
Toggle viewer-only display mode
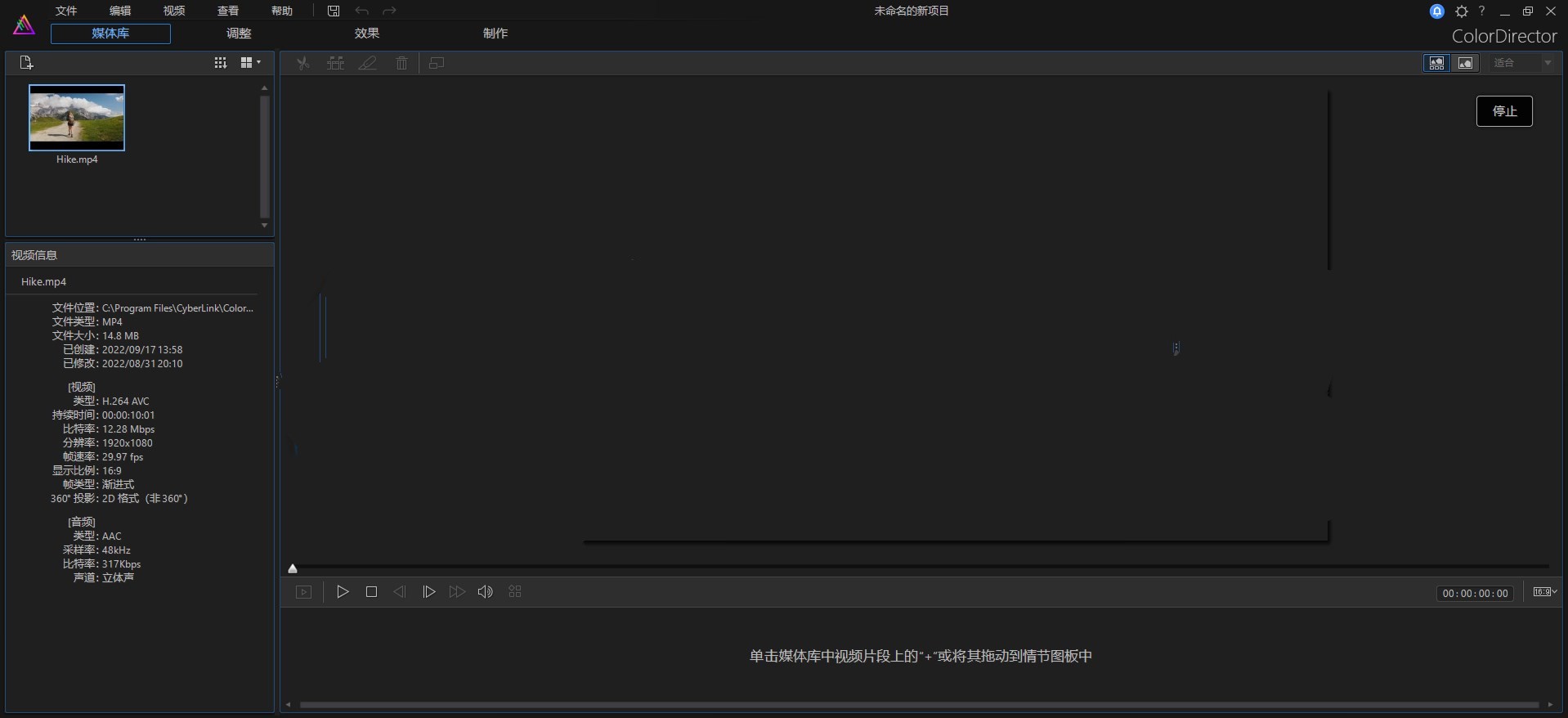point(1465,63)
